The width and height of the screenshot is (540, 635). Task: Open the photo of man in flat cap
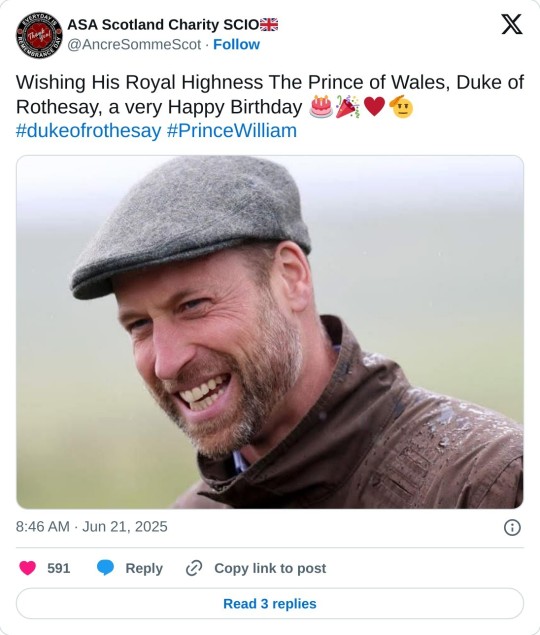pos(270,332)
